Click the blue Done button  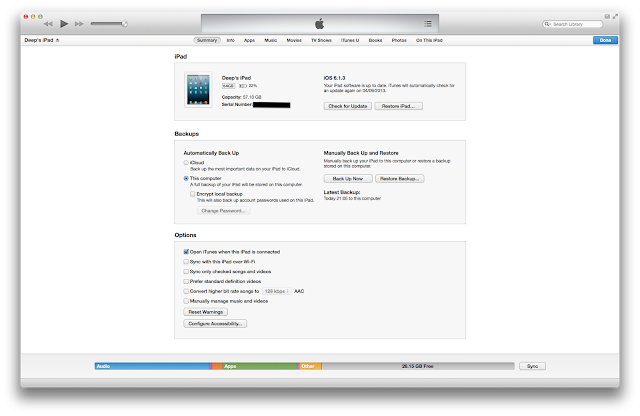(605, 40)
